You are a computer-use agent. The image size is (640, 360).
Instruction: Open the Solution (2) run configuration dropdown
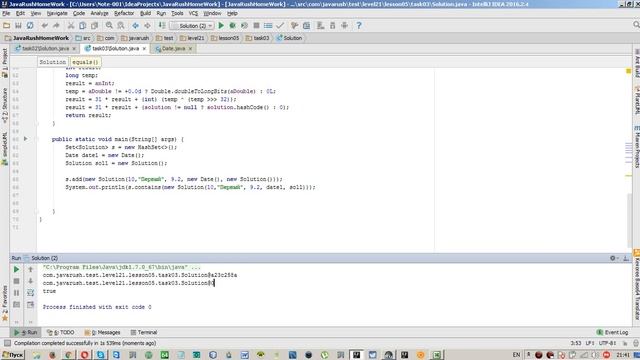point(192,26)
